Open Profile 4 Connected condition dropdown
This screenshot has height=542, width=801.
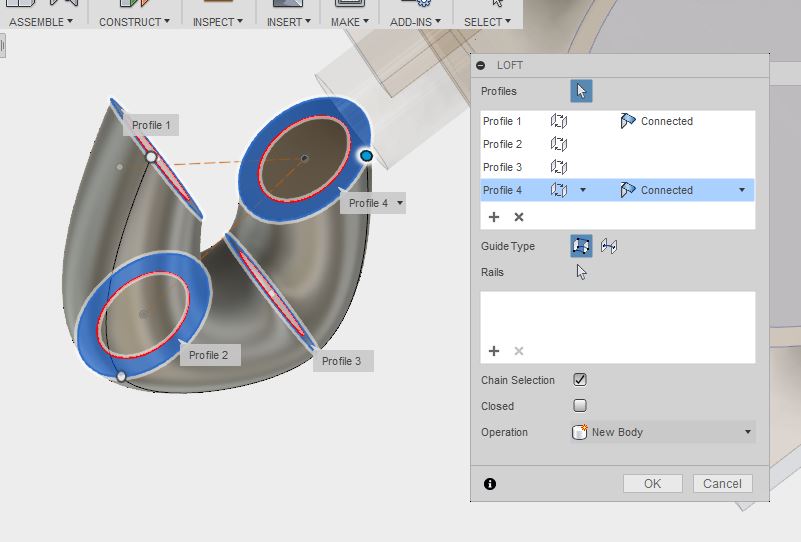click(742, 190)
